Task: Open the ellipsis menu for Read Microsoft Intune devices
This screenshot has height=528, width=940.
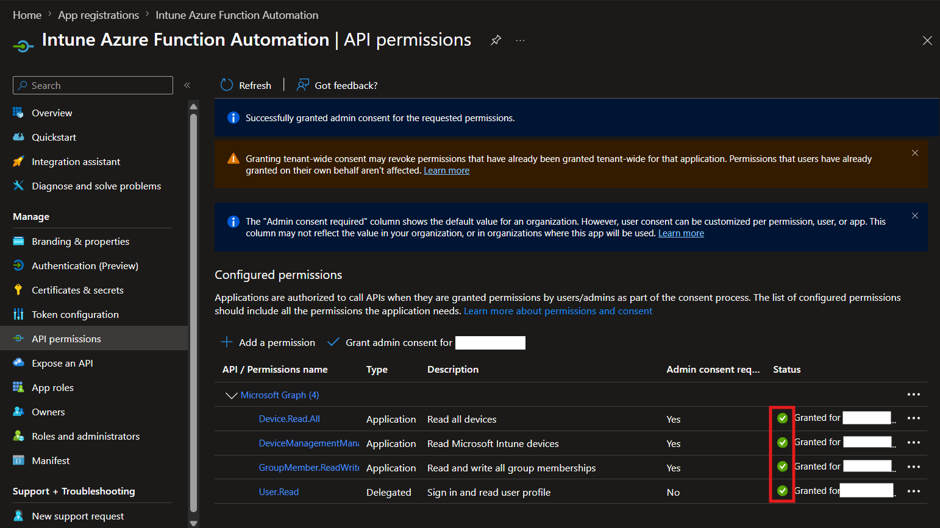Action: (x=914, y=442)
